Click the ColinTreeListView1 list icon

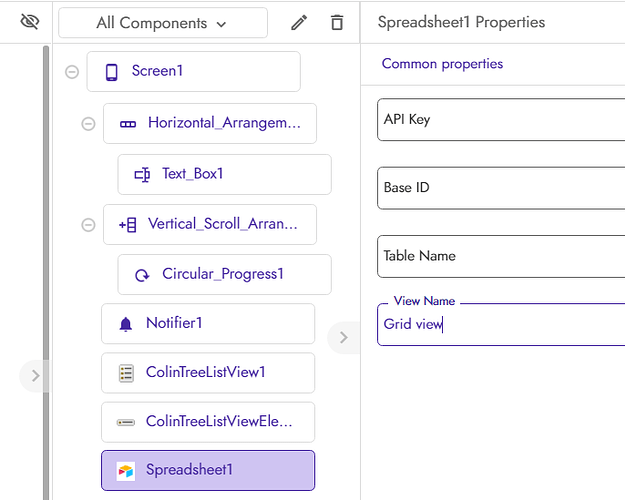point(126,373)
